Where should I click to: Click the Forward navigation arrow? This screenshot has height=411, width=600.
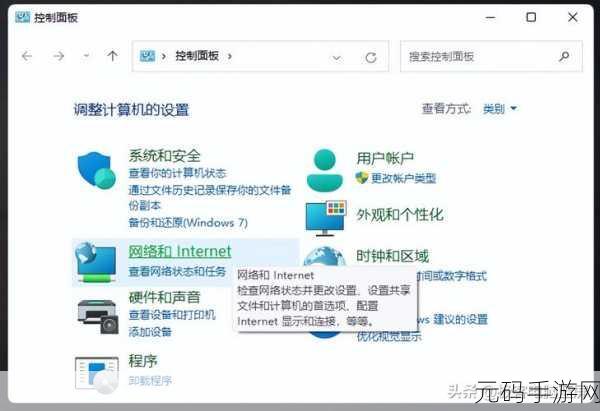tap(59, 57)
